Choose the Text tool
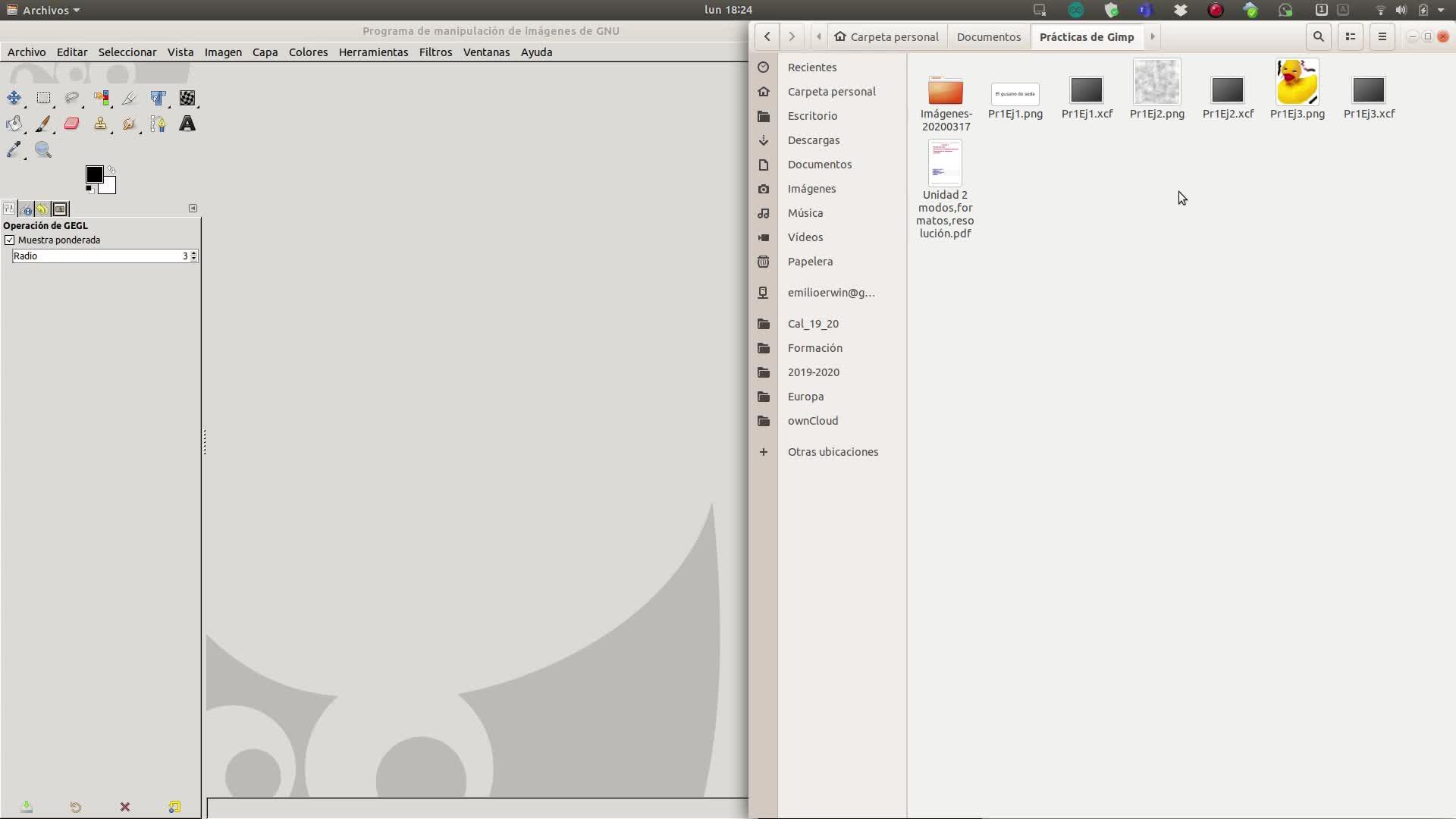This screenshot has height=819, width=1456. click(187, 124)
